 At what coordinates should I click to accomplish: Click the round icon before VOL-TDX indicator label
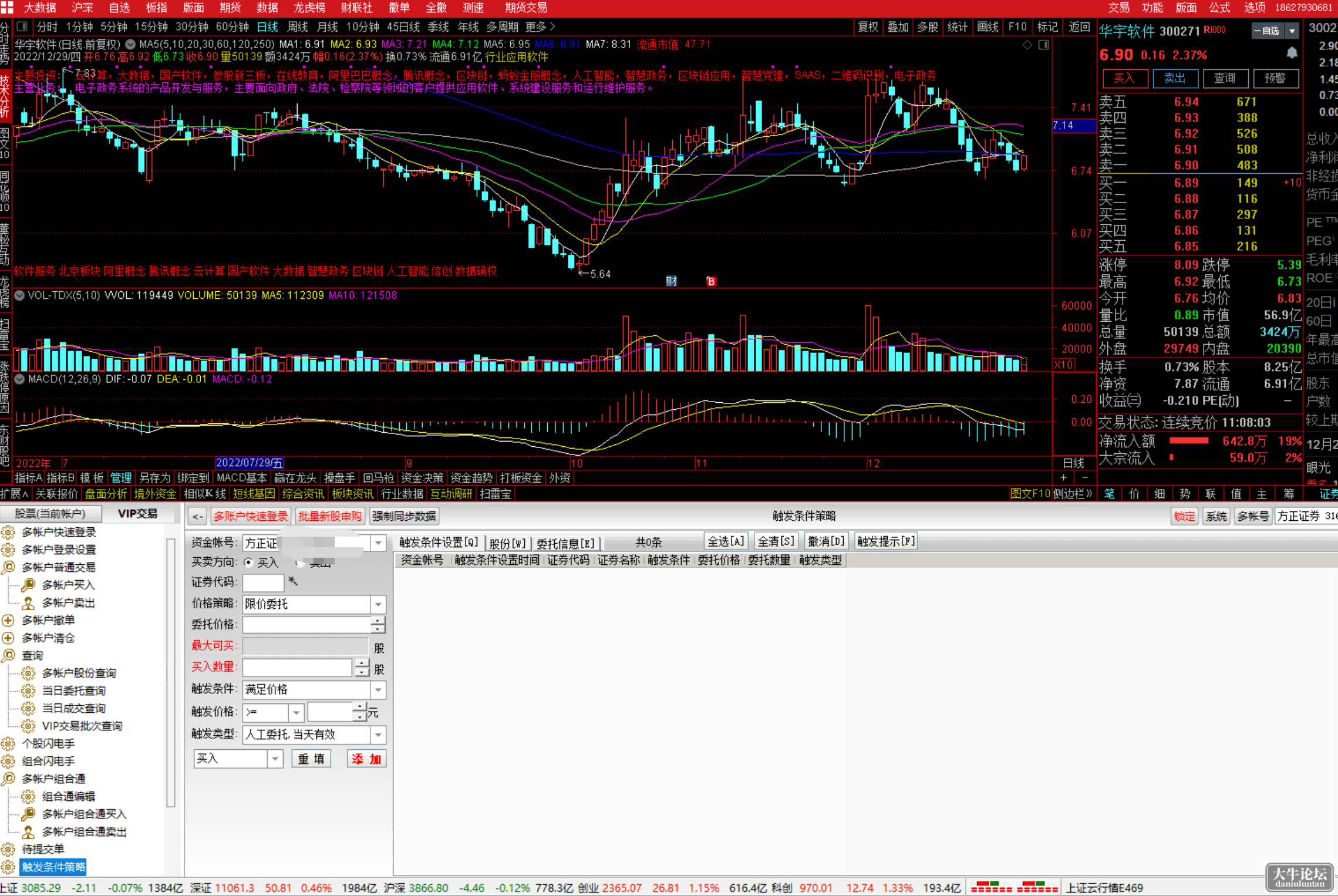(19, 295)
